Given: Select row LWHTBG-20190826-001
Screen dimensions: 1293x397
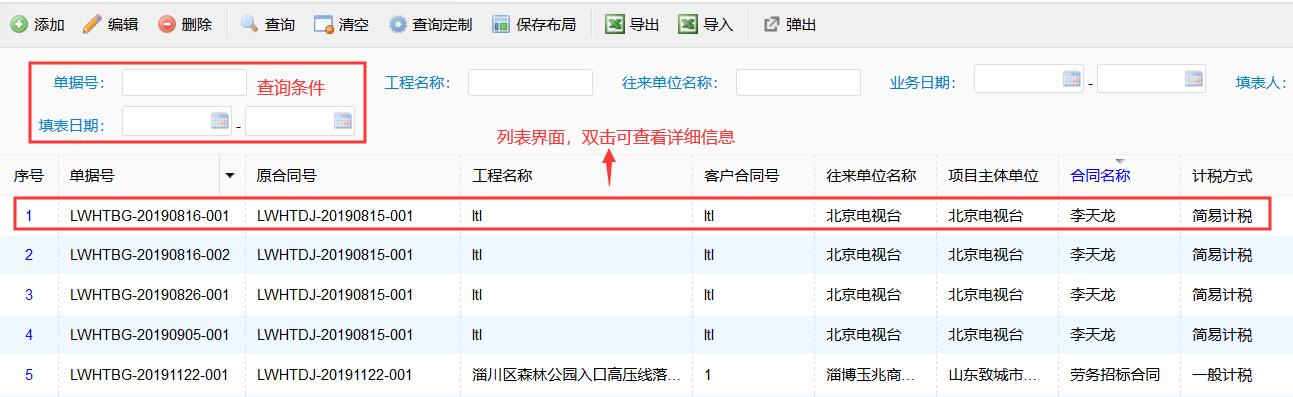Looking at the screenshot, I should [x=646, y=295].
